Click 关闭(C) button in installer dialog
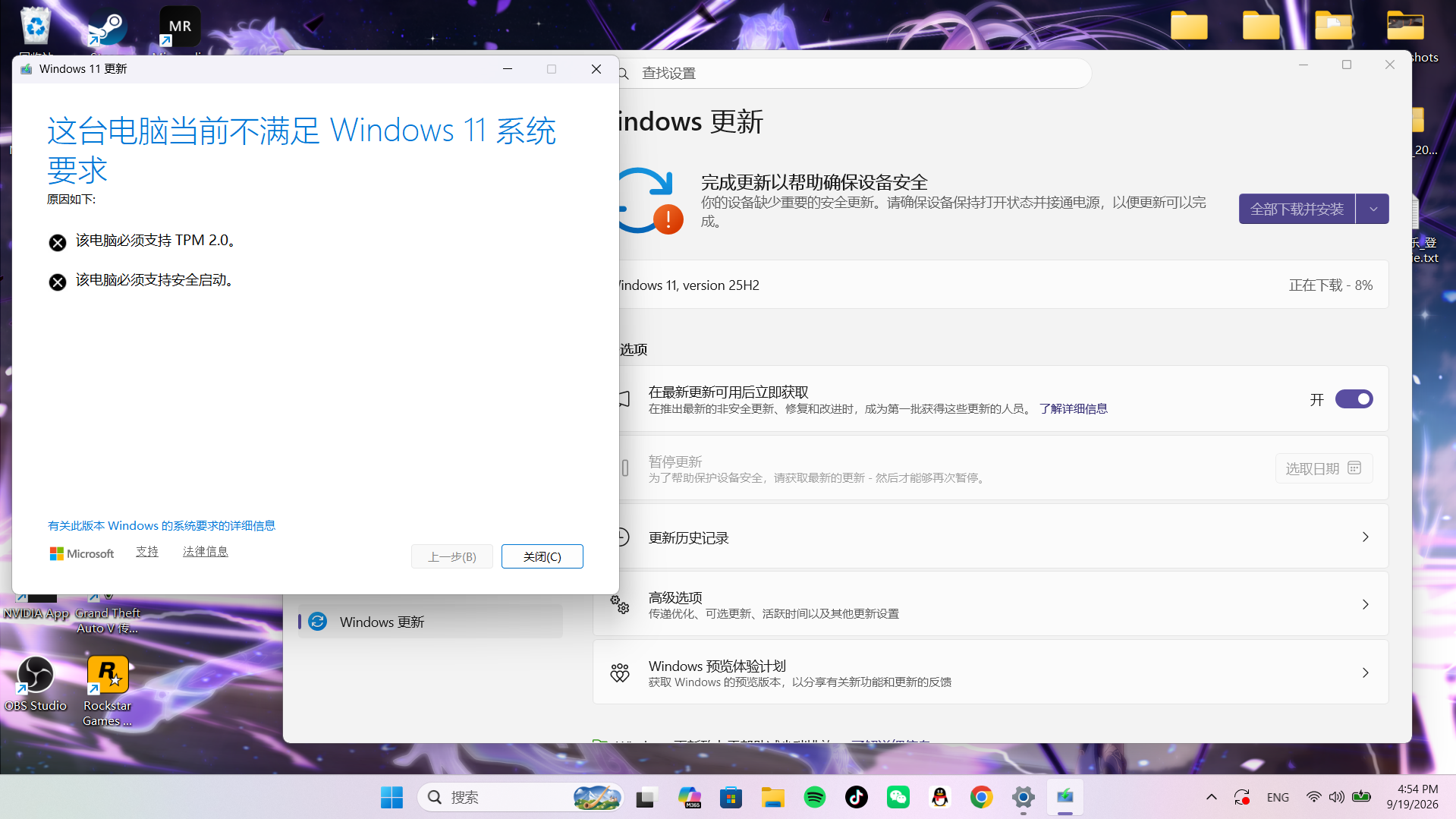The height and width of the screenshot is (819, 1456). pos(542,556)
